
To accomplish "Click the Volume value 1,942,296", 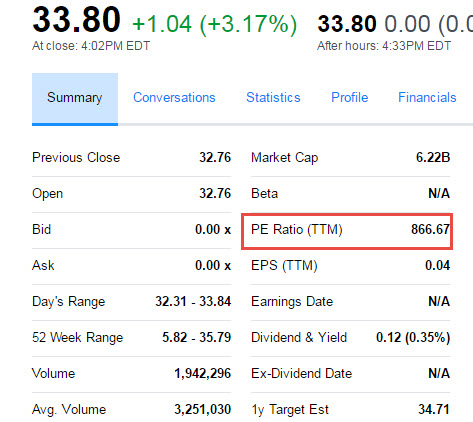I will [203, 374].
